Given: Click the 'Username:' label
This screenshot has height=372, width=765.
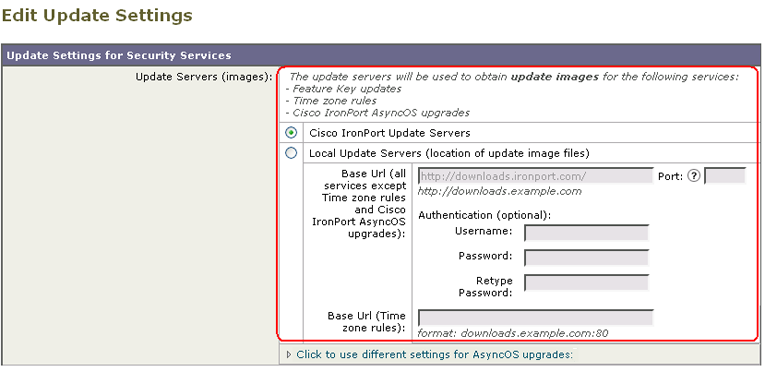Looking at the screenshot, I should pyautogui.click(x=483, y=231).
